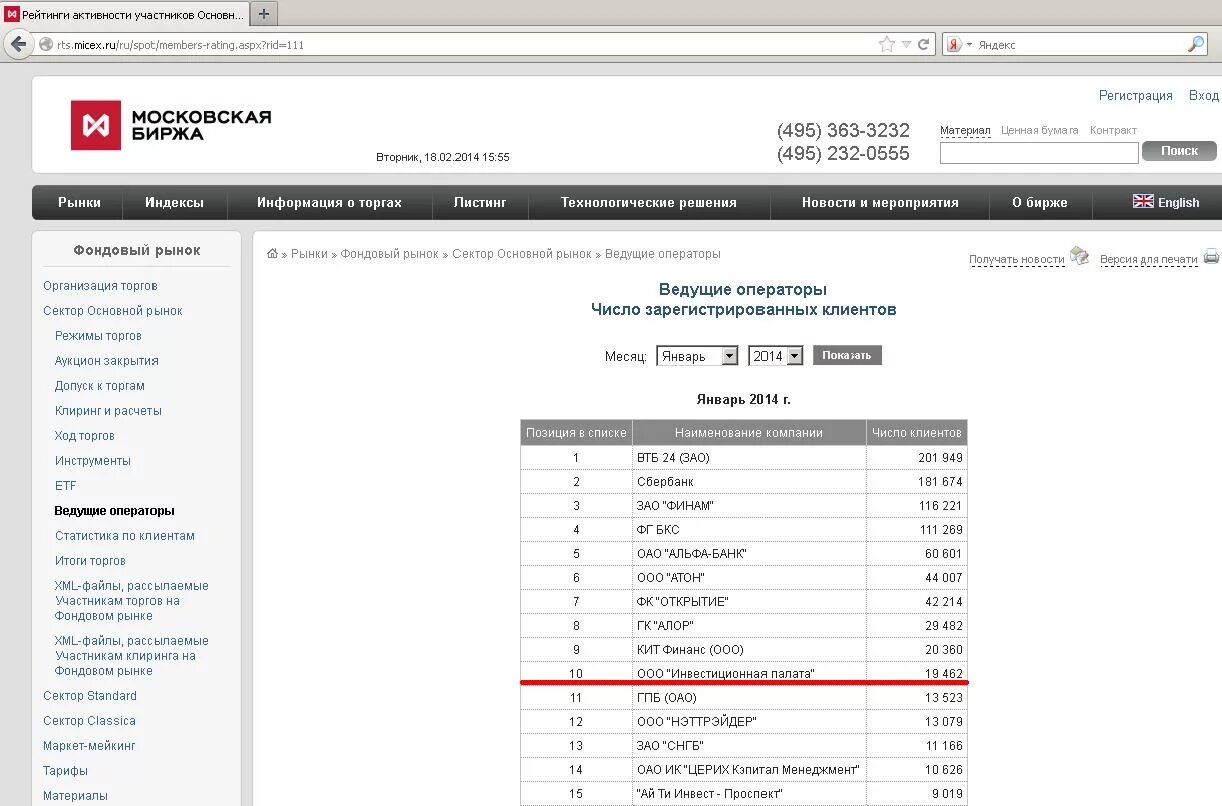The width and height of the screenshot is (1222, 806).
Task: Click the printer icon next to Версия для печати
Action: [x=1211, y=256]
